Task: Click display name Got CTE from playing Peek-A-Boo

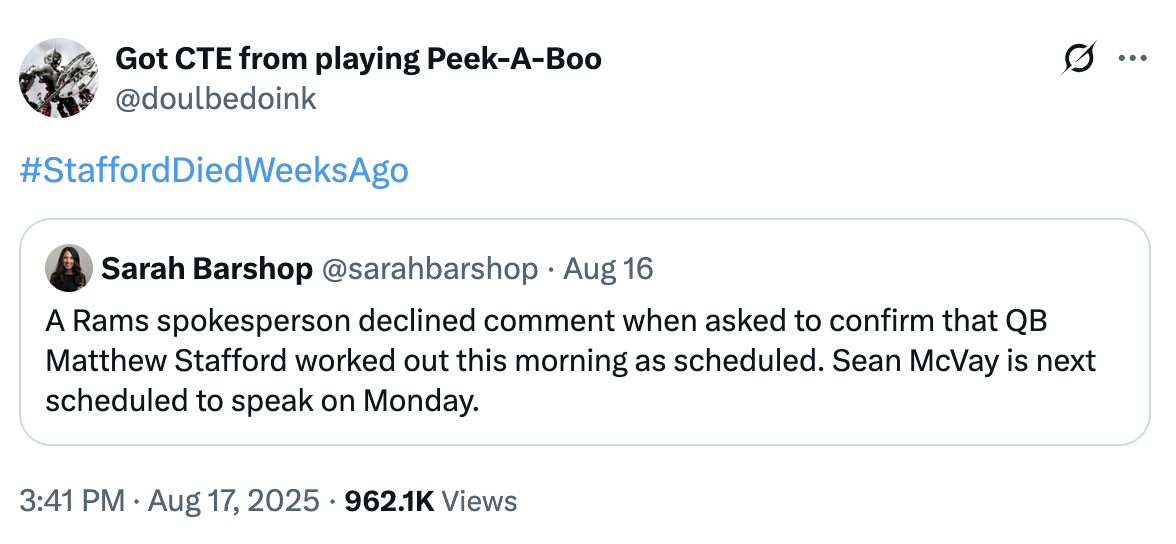Action: 358,59
